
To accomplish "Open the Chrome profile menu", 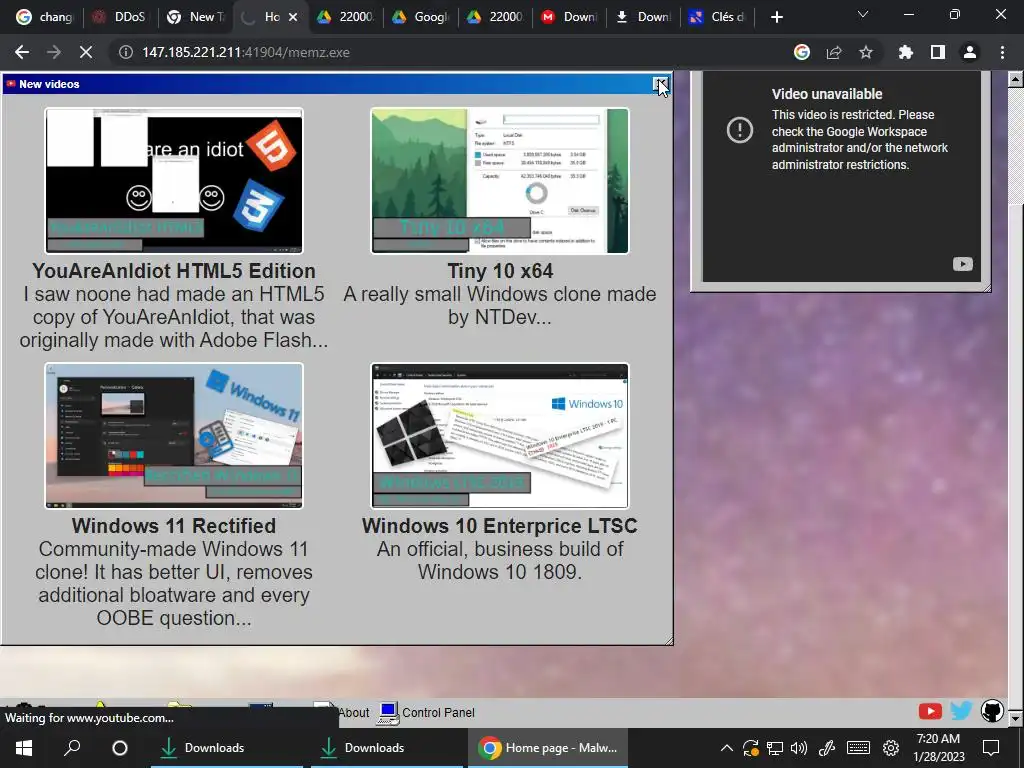I will [x=970, y=52].
